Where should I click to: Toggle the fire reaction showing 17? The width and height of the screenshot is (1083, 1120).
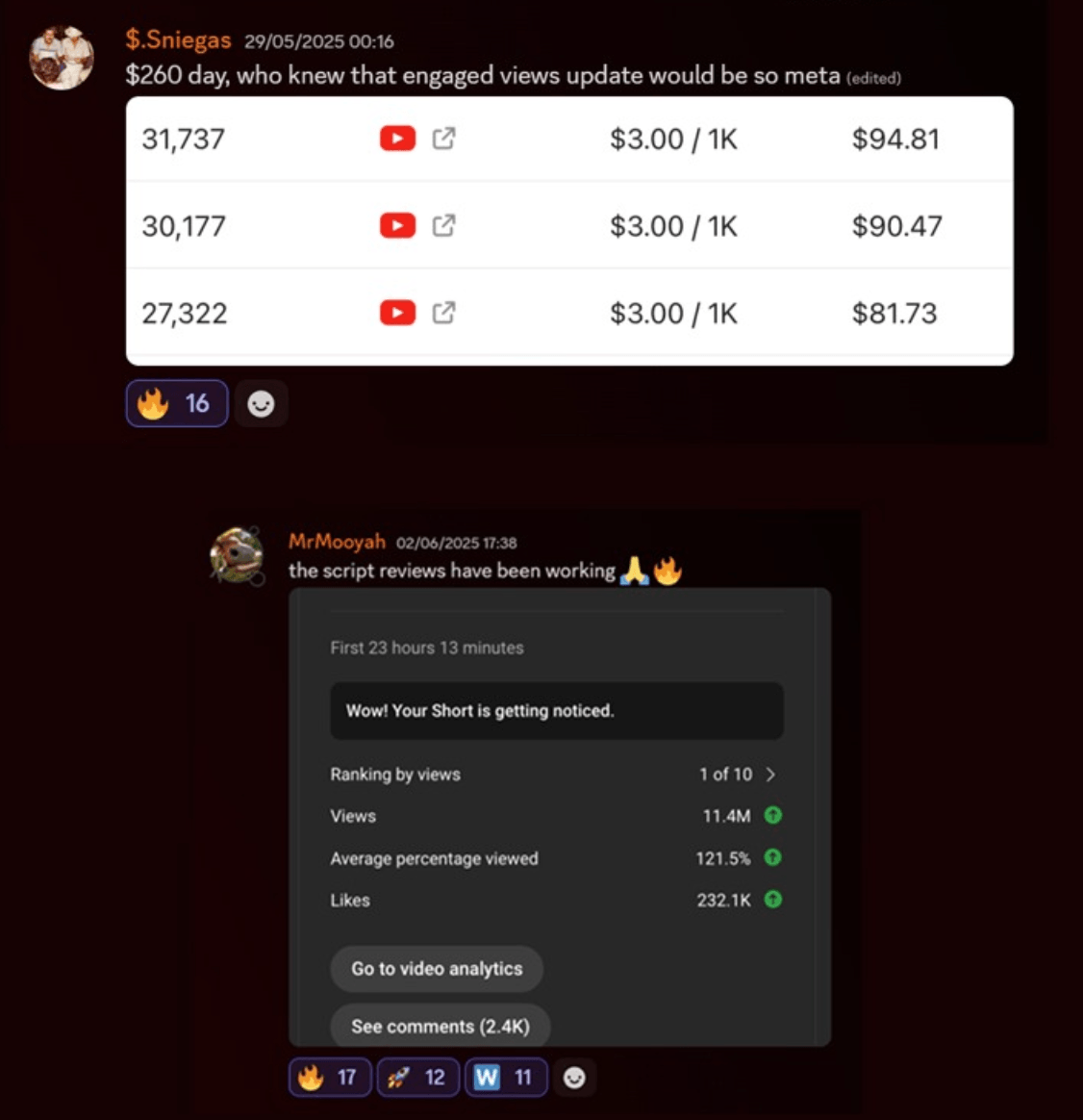click(x=330, y=1077)
